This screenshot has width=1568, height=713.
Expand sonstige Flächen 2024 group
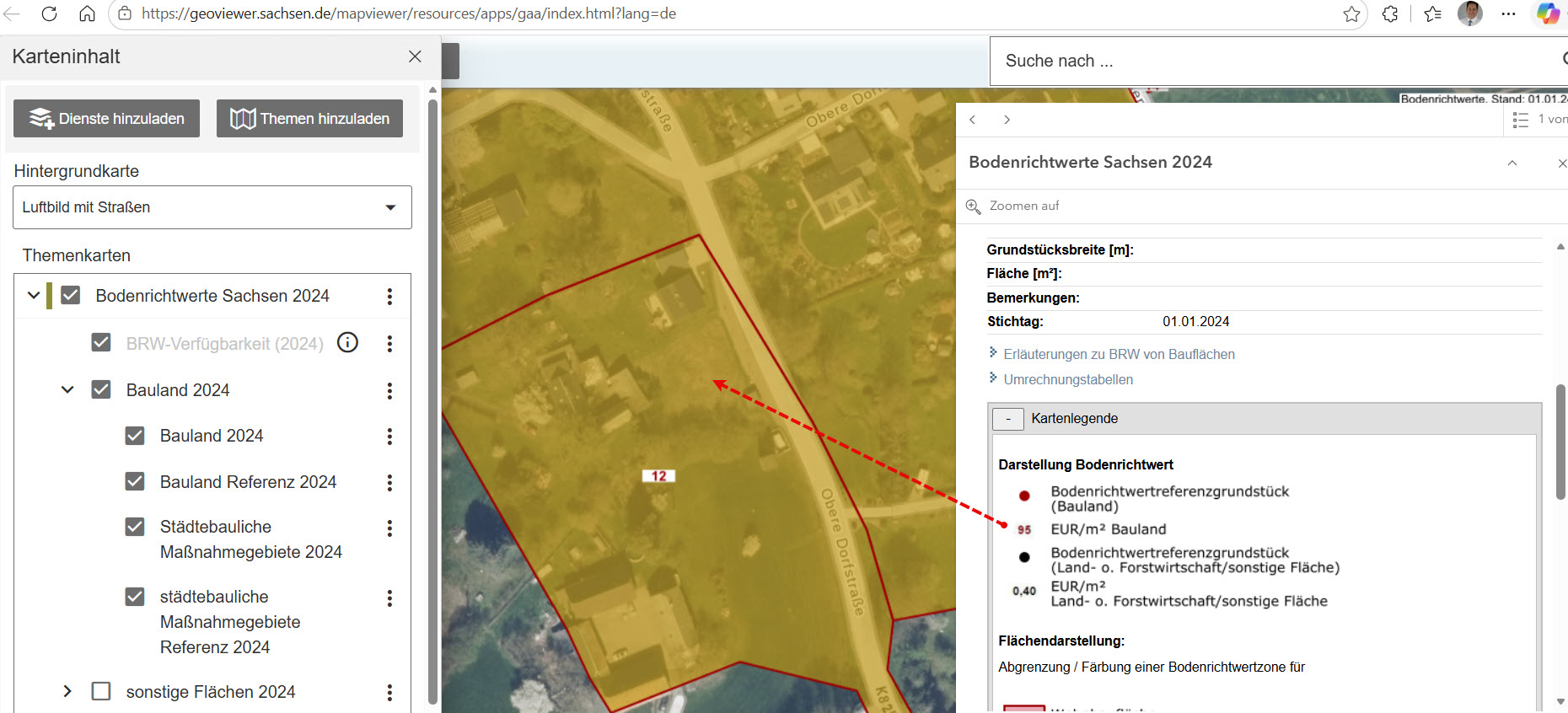(x=67, y=691)
